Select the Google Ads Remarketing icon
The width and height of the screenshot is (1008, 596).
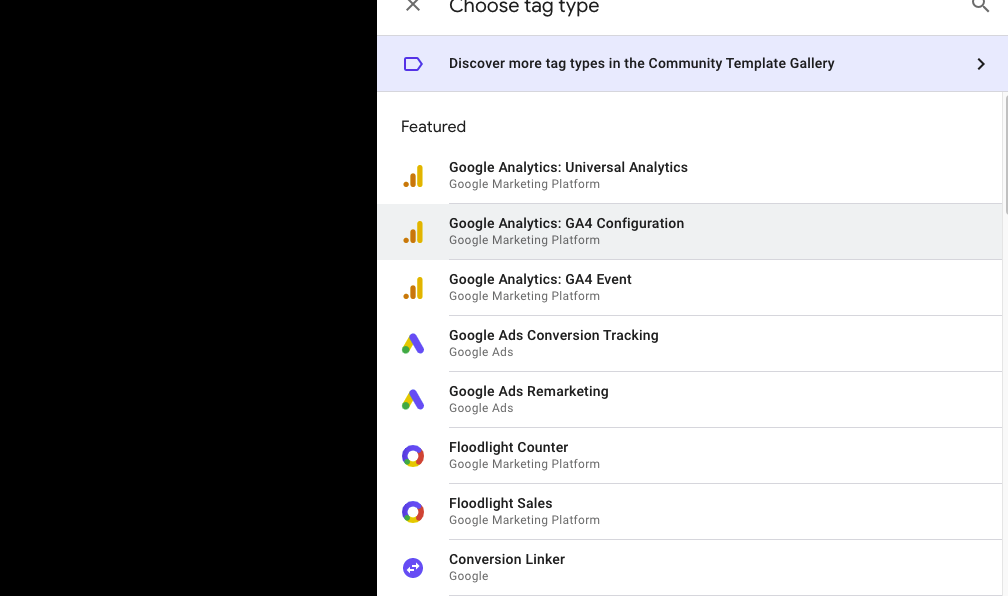click(413, 399)
